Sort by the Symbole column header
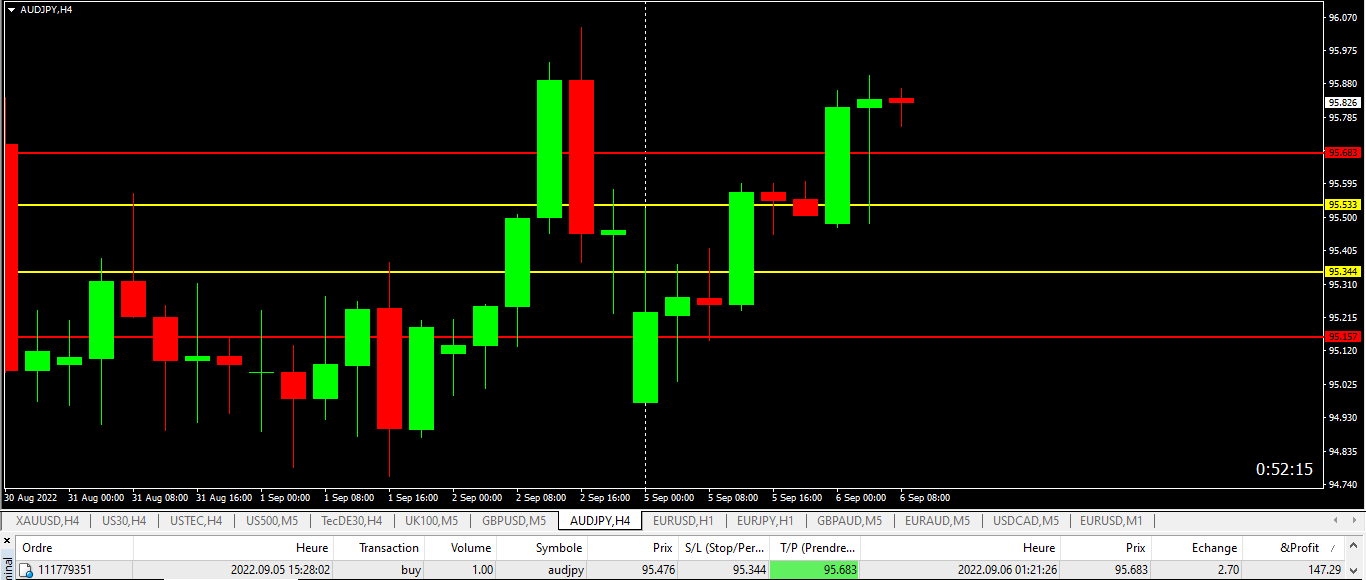Image resolution: width=1366 pixels, height=580 pixels. [542, 547]
